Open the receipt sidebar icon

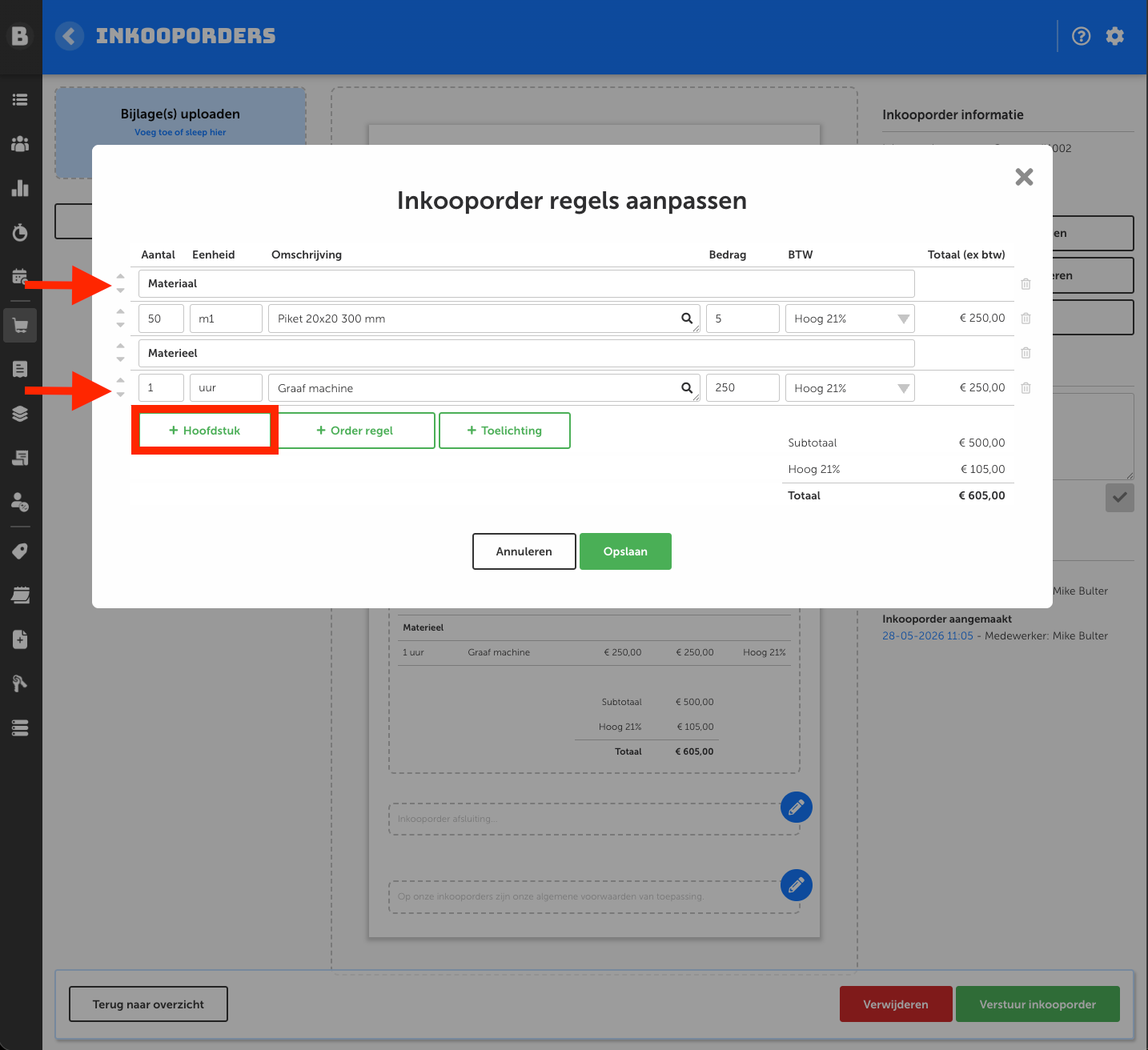(x=20, y=458)
